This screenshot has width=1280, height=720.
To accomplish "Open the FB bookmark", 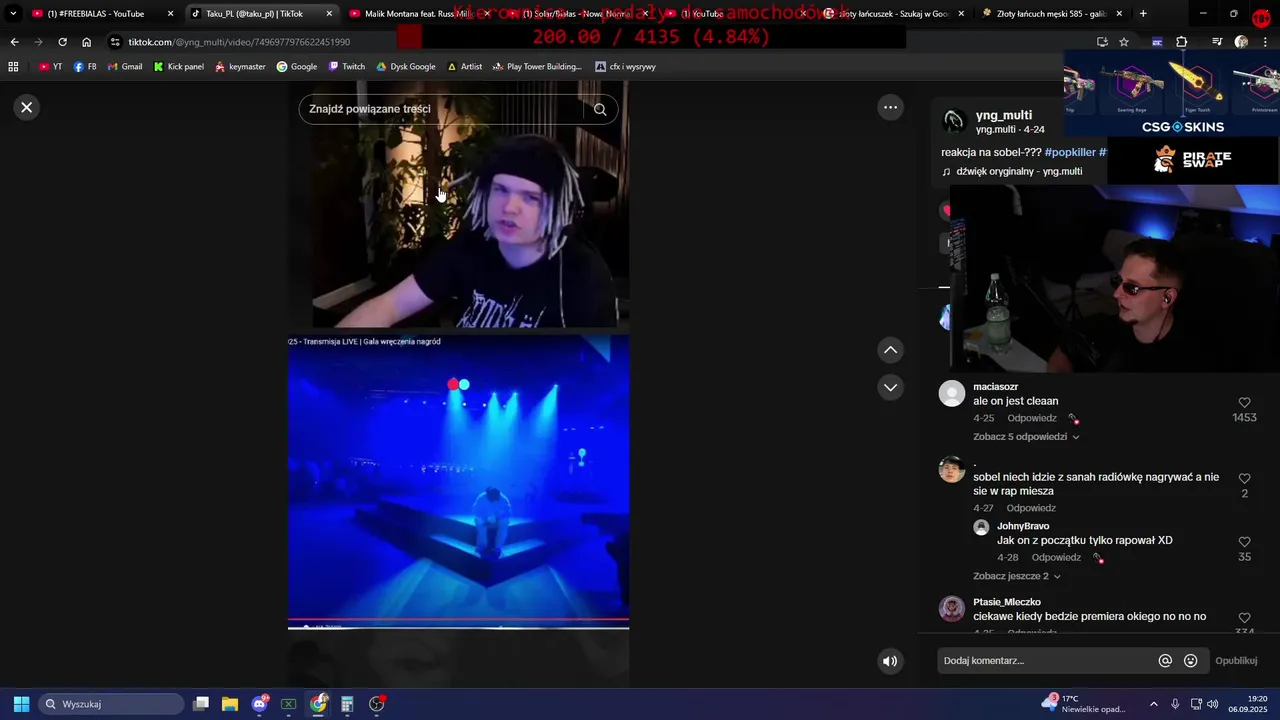I will tap(85, 66).
